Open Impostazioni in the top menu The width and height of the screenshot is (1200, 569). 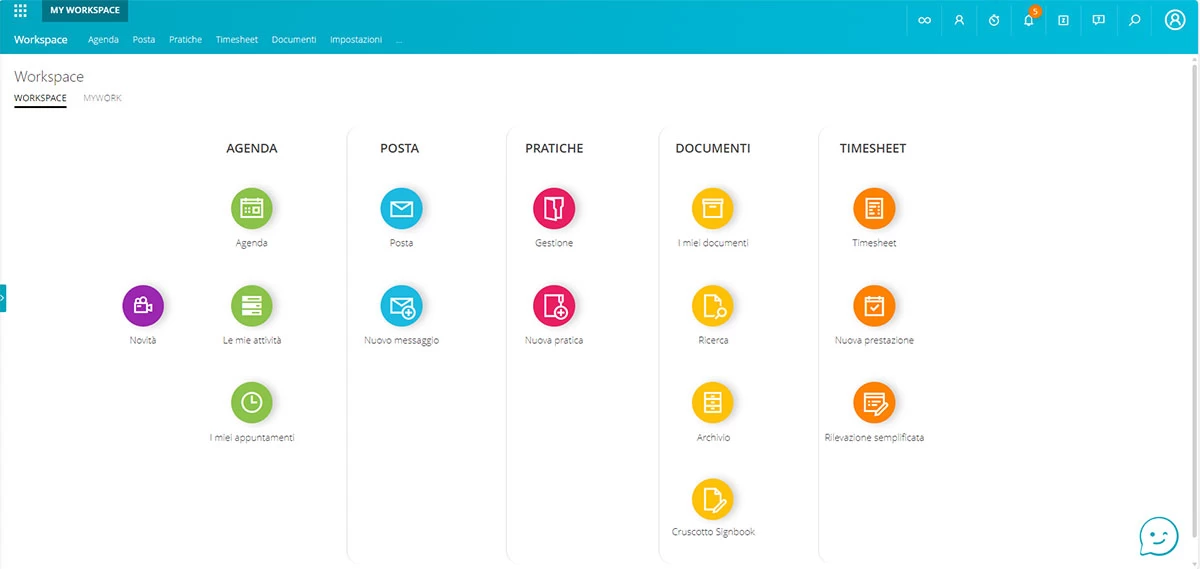click(x=356, y=40)
